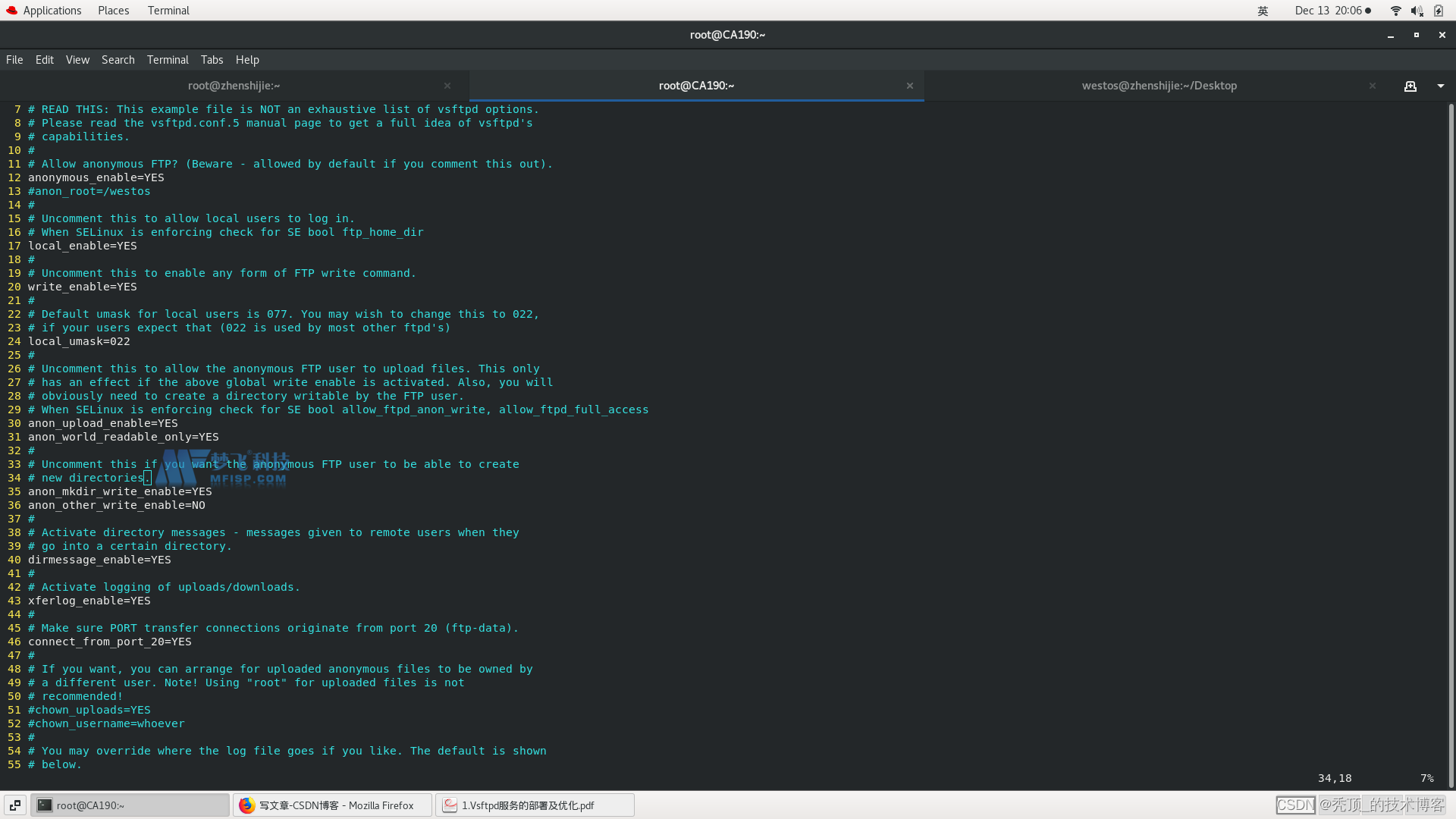Open the Places menu
Screen dimensions: 1456x819
coord(113,11)
